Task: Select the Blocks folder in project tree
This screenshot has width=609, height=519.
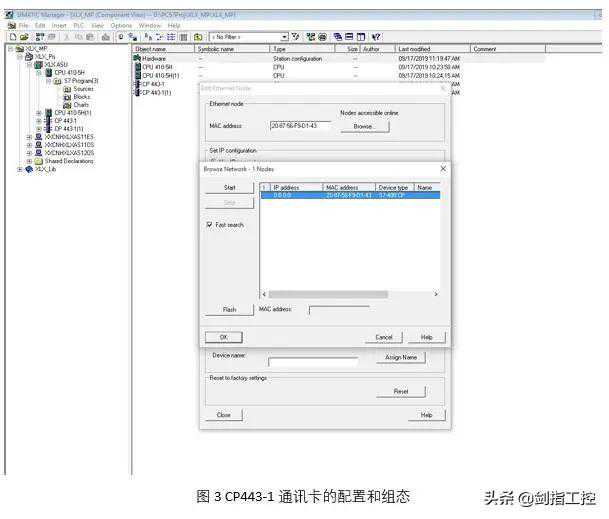Action: 81,97
